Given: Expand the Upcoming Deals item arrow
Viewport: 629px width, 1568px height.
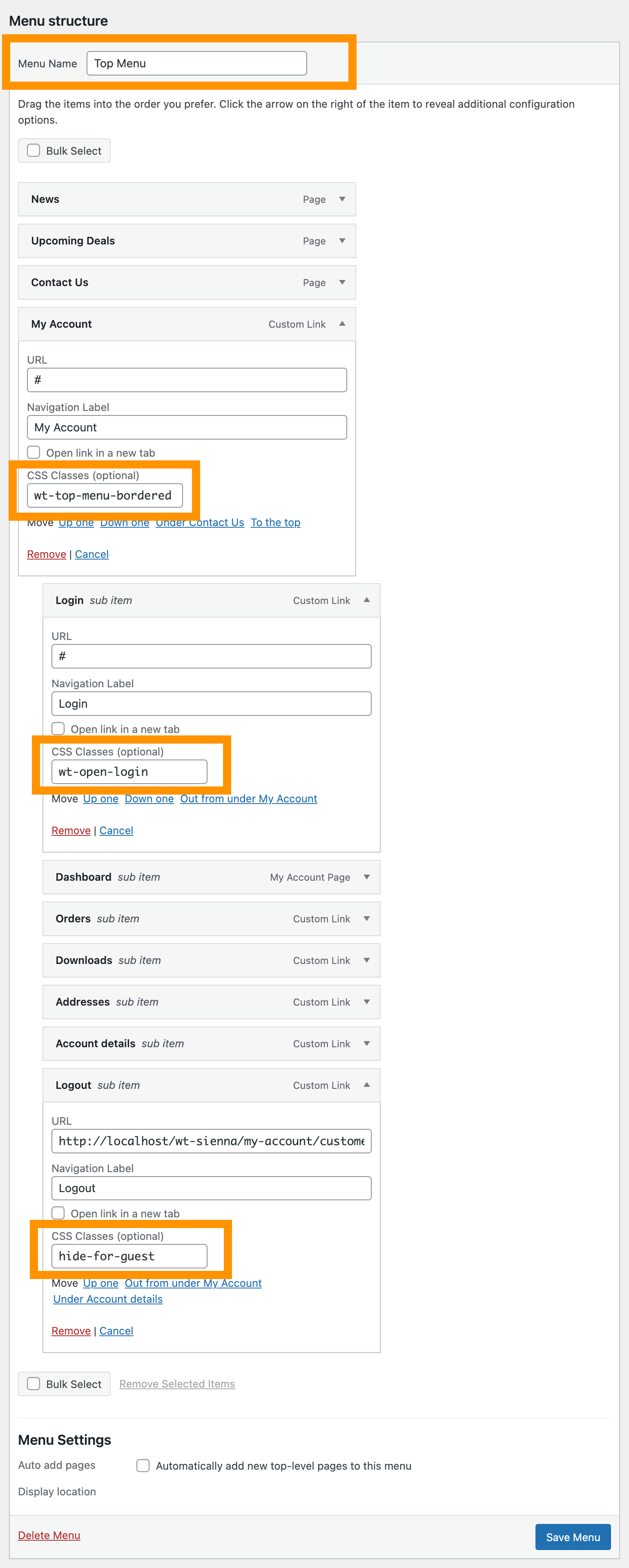Looking at the screenshot, I should [x=342, y=240].
